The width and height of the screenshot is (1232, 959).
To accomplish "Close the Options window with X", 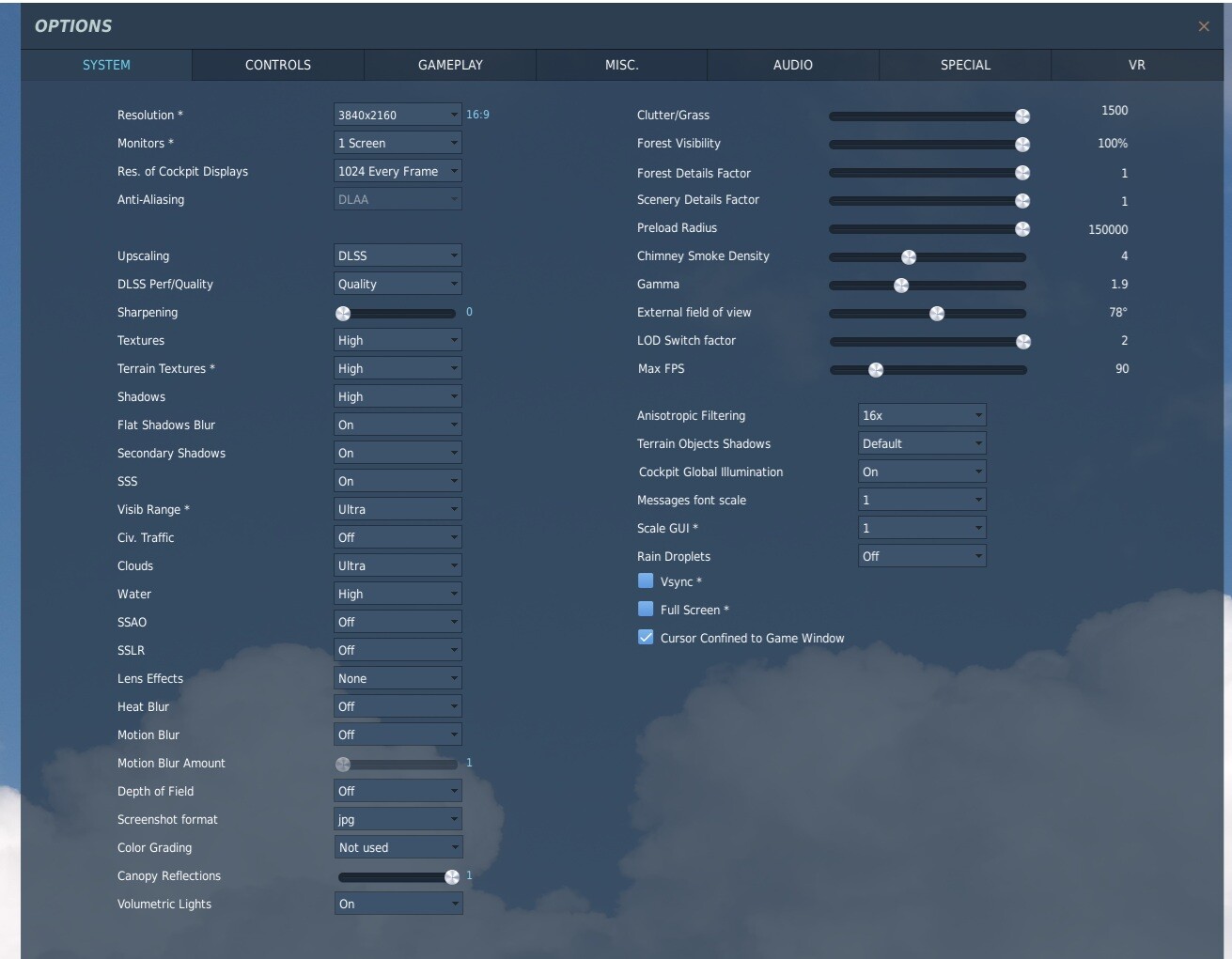I will point(1204,26).
